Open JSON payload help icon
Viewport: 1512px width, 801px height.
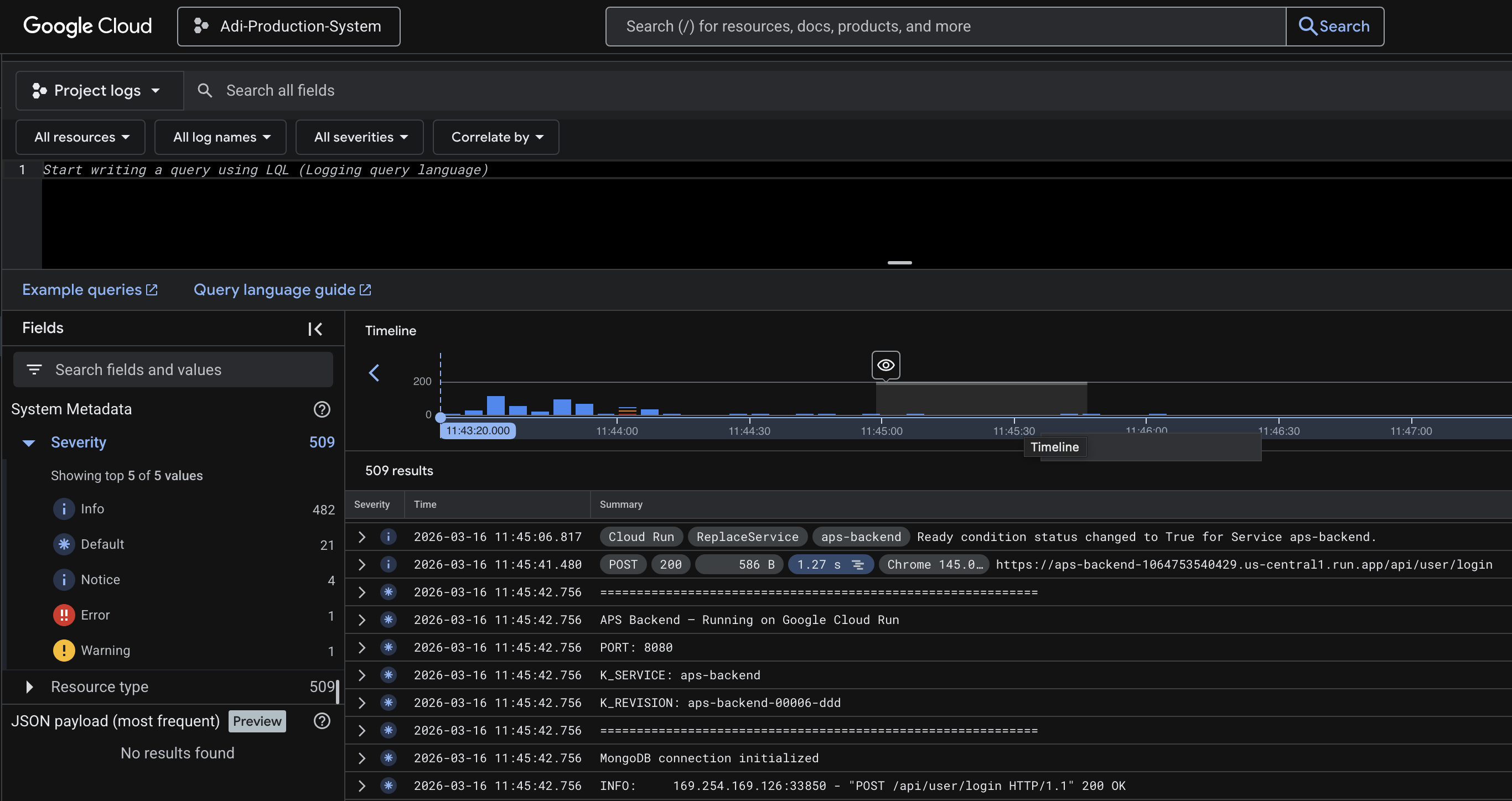(x=322, y=721)
